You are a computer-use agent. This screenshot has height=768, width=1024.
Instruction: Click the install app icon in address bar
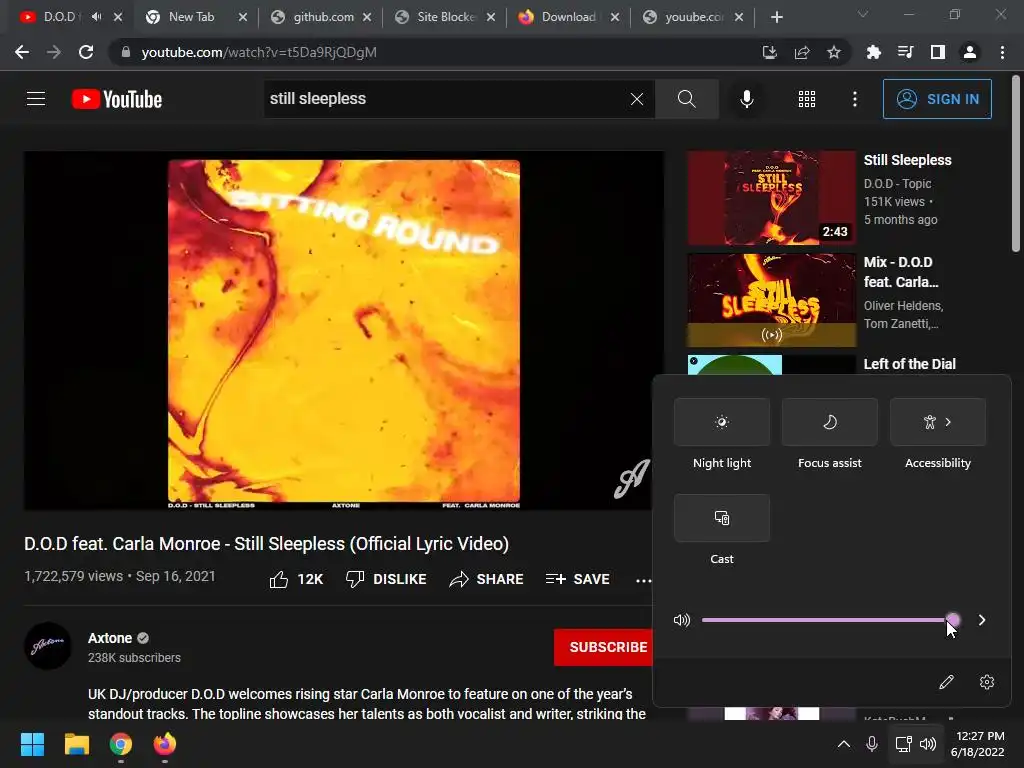pos(770,52)
